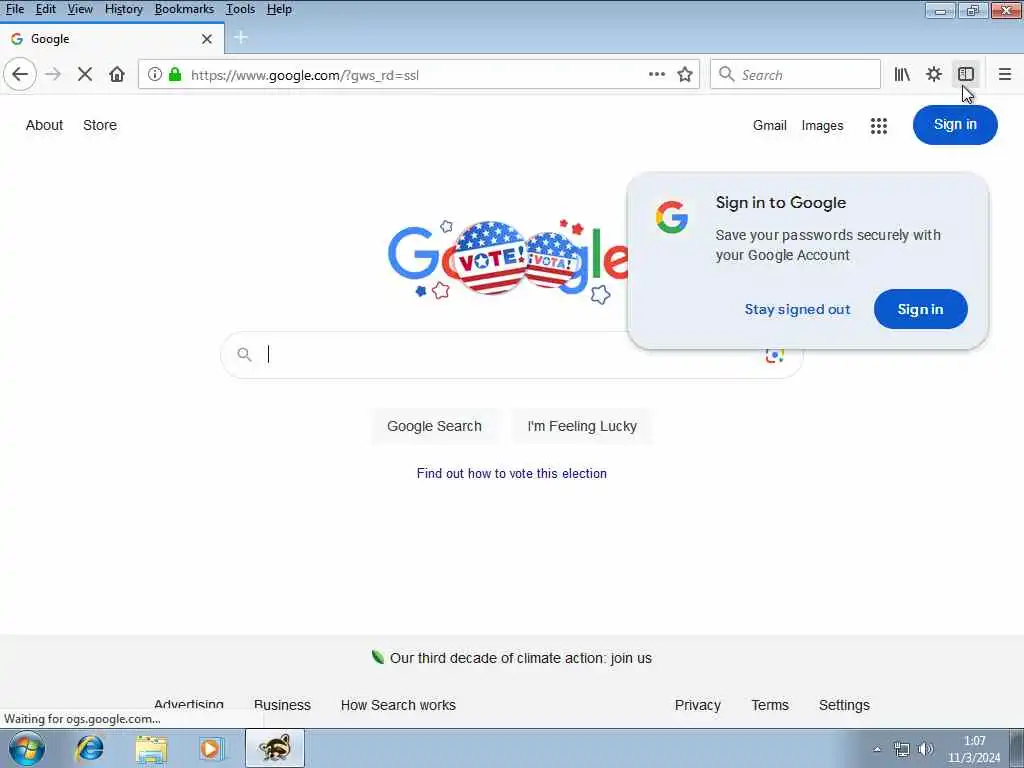
Task: Search by image camera icon
Action: 775,355
